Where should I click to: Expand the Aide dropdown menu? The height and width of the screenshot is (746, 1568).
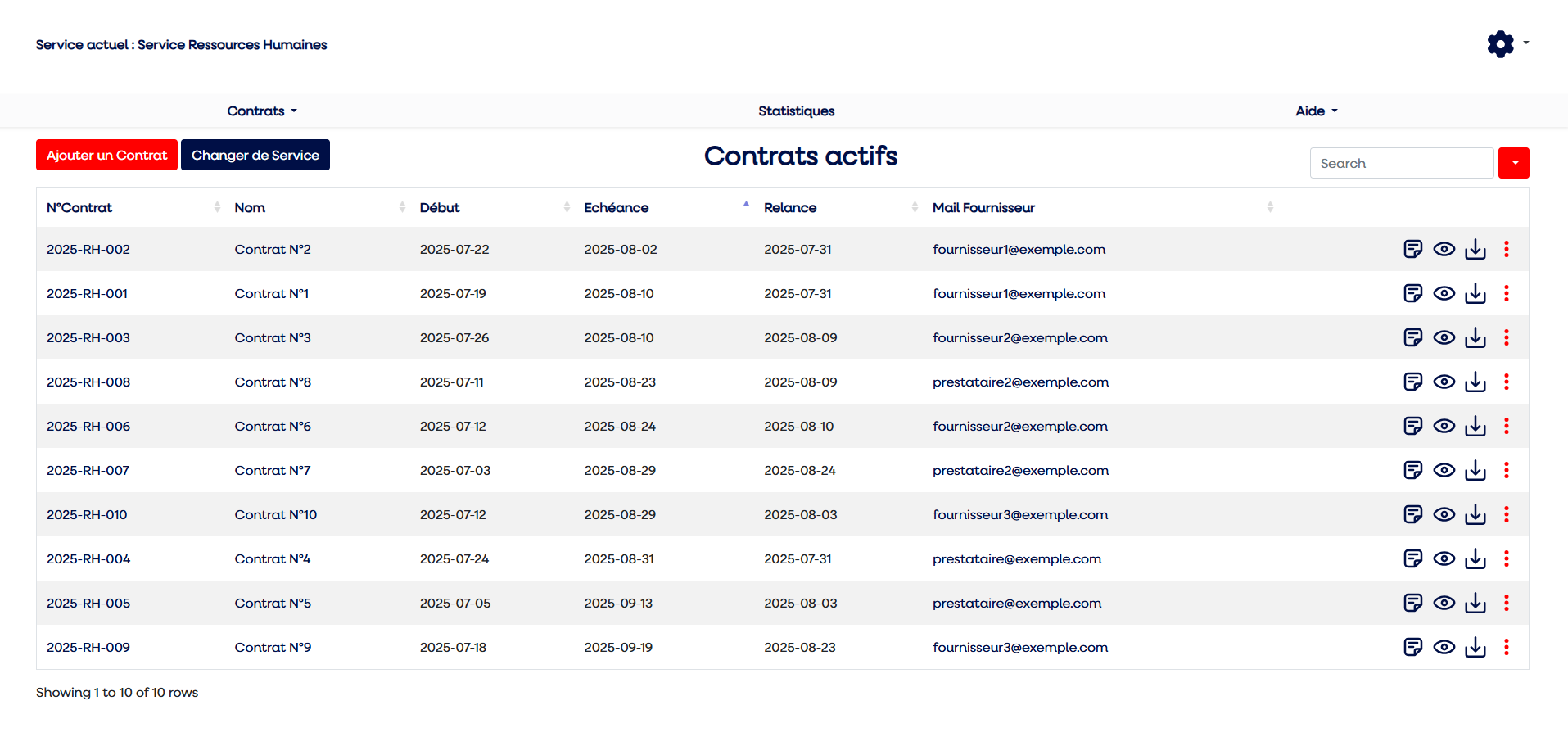(x=1317, y=111)
